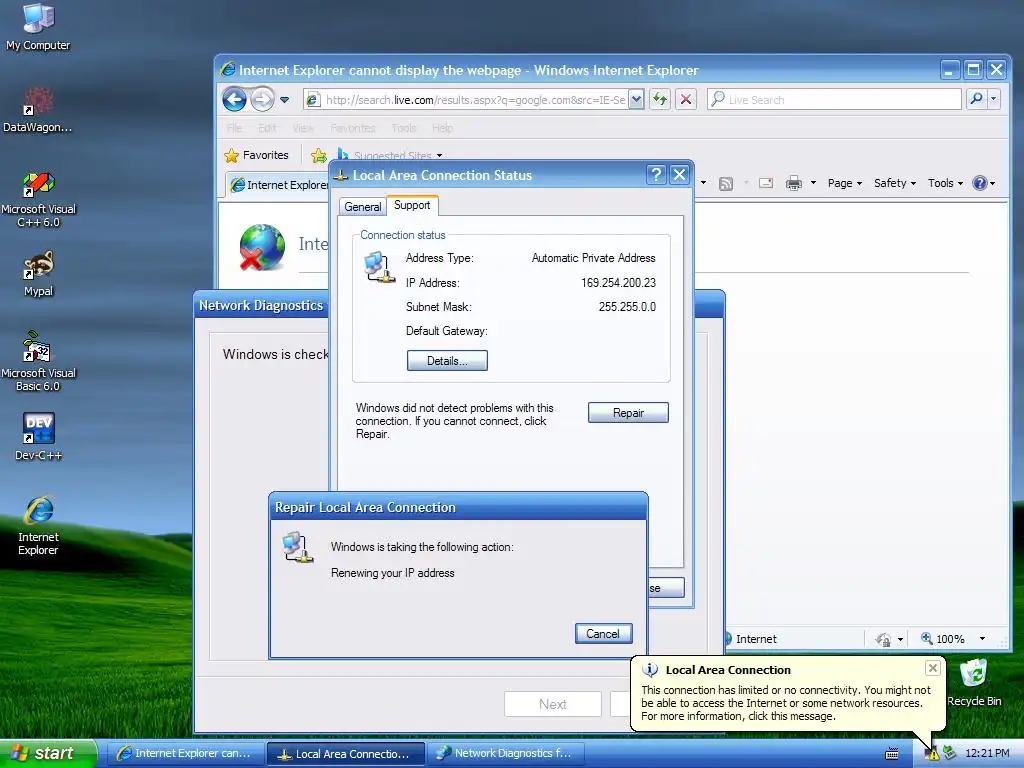
Task: Open the Internet Explorer desktop icon
Action: click(38, 525)
